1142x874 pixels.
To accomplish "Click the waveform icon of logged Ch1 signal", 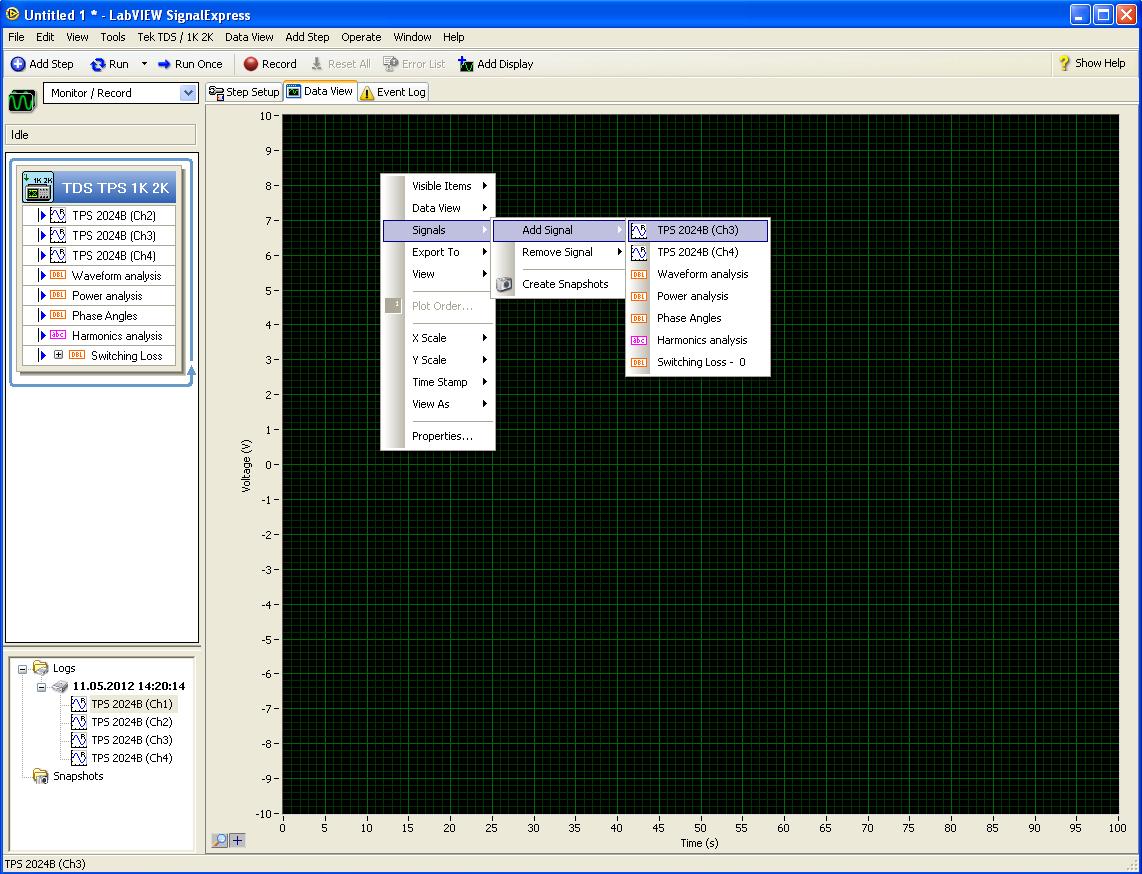I will point(79,704).
